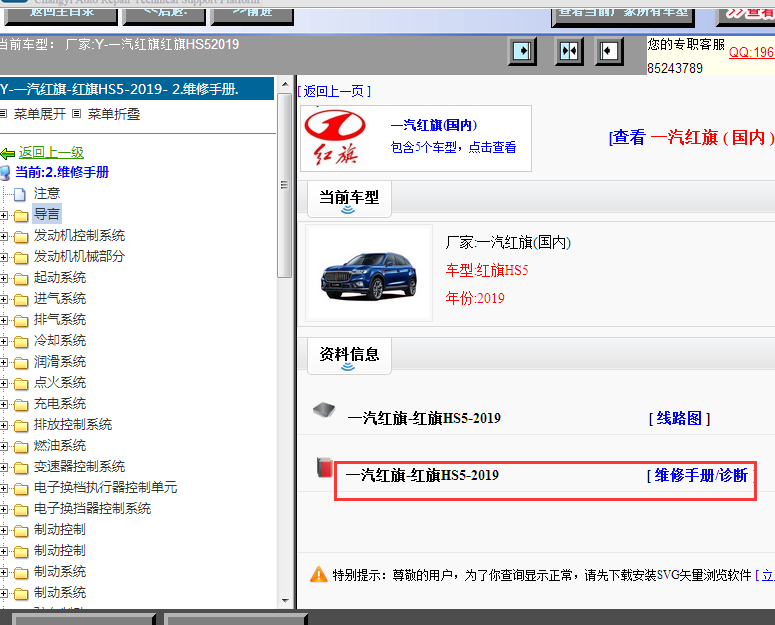This screenshot has width=775, height=625.
Task: Expand the 变速器控制系统 tree node
Action: point(3,467)
